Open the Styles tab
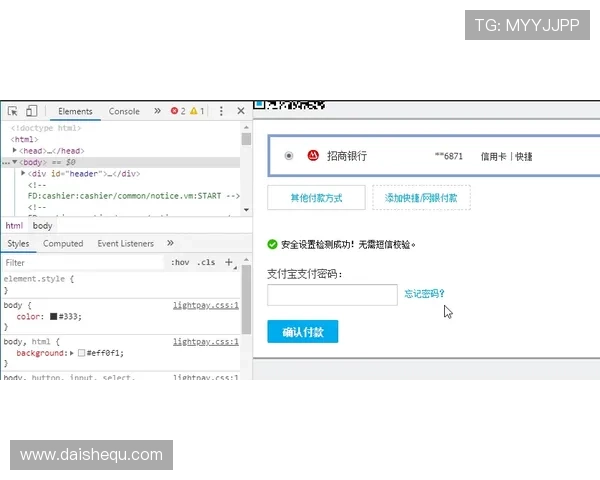The height and width of the screenshot is (480, 600). pos(18,244)
